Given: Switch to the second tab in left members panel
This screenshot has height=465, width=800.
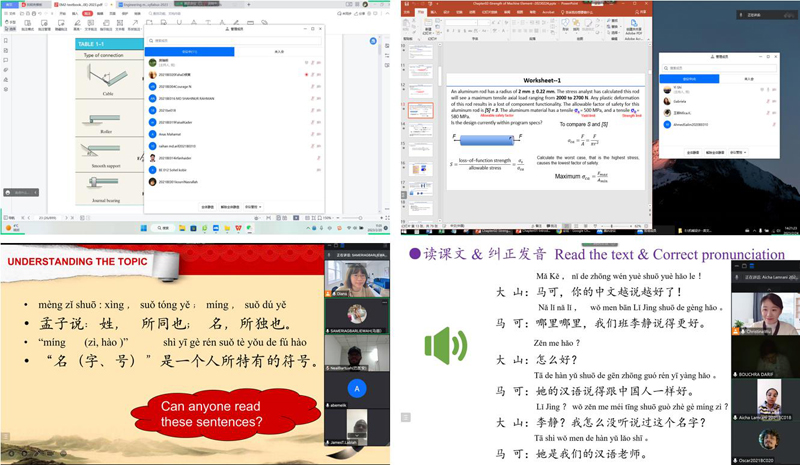Looking at the screenshot, I should click(x=278, y=51).
